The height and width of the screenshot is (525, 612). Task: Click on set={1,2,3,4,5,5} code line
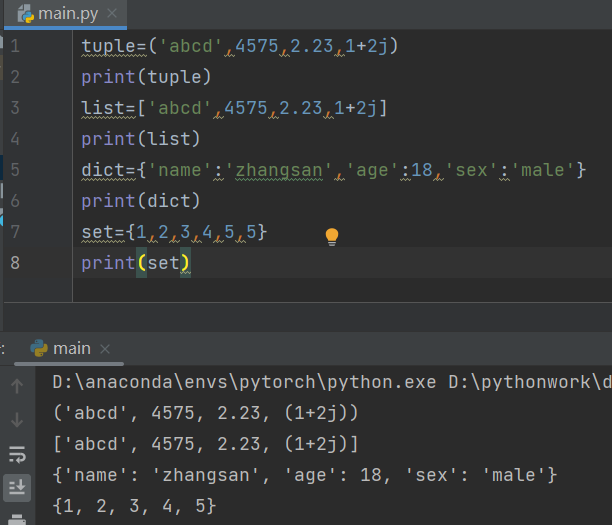point(174,232)
